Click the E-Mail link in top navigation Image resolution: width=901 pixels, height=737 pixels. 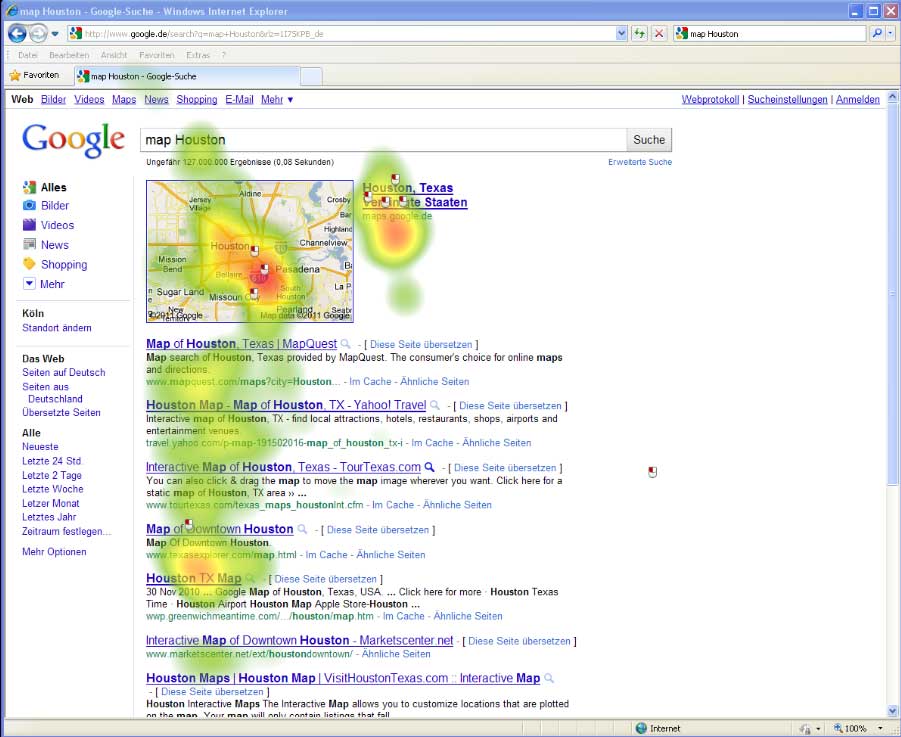239,99
